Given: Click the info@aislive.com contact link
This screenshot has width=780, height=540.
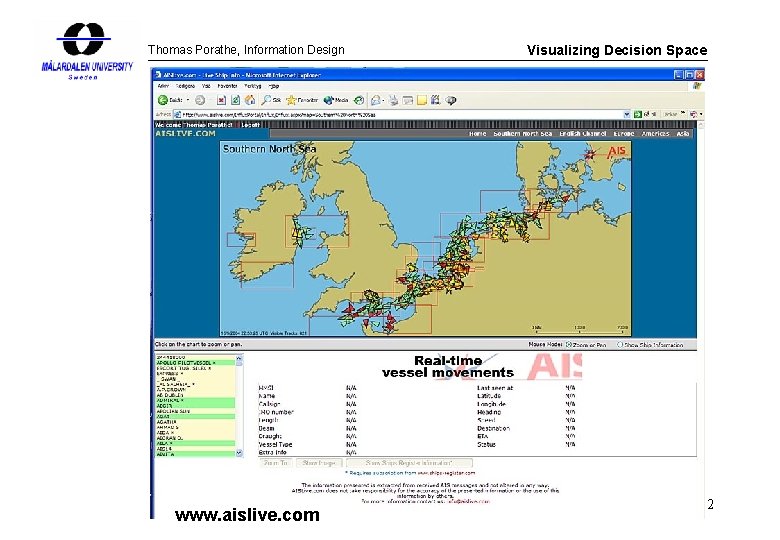Looking at the screenshot, I should [x=468, y=501].
